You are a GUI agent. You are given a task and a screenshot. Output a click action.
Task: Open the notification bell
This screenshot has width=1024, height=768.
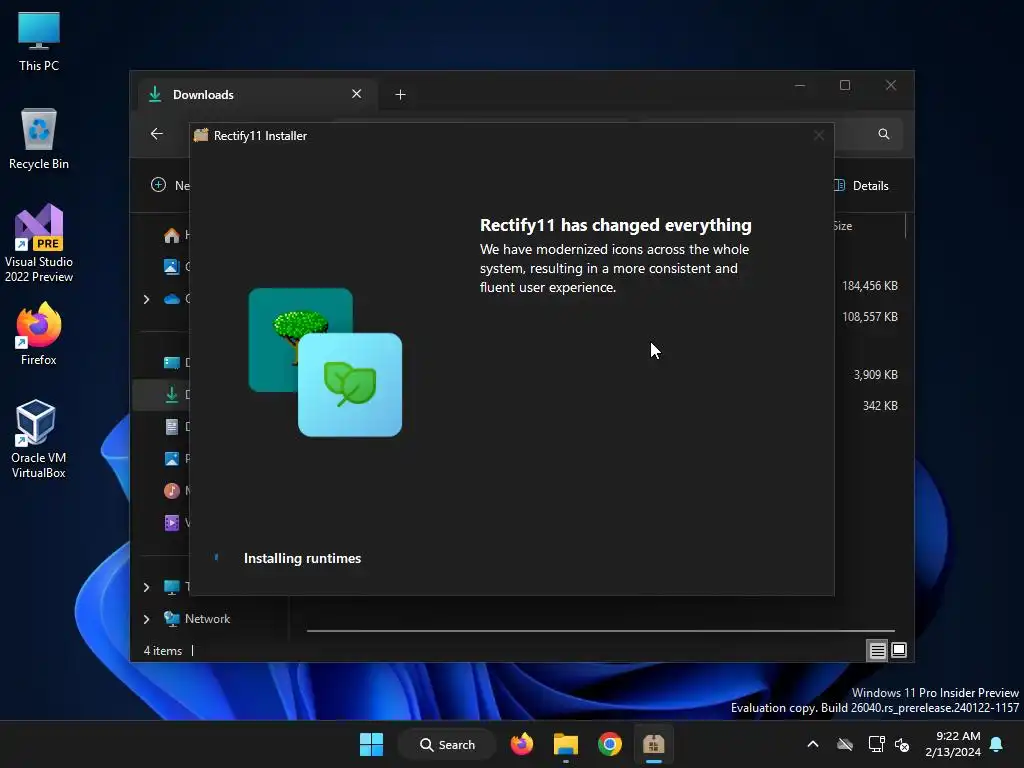tap(997, 744)
